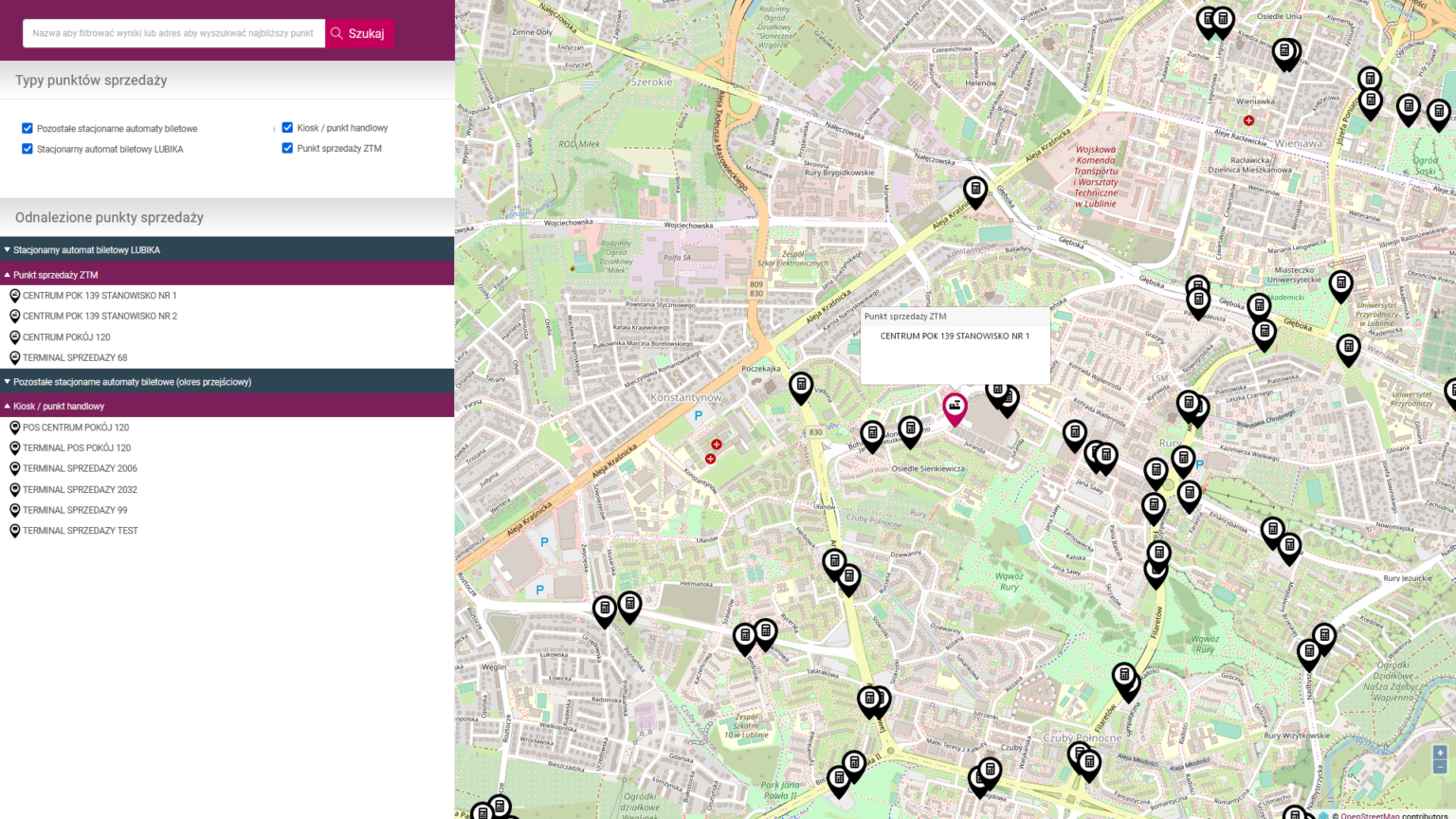
Task: Open the OpenStreetMap attribution link
Action: tap(1370, 815)
